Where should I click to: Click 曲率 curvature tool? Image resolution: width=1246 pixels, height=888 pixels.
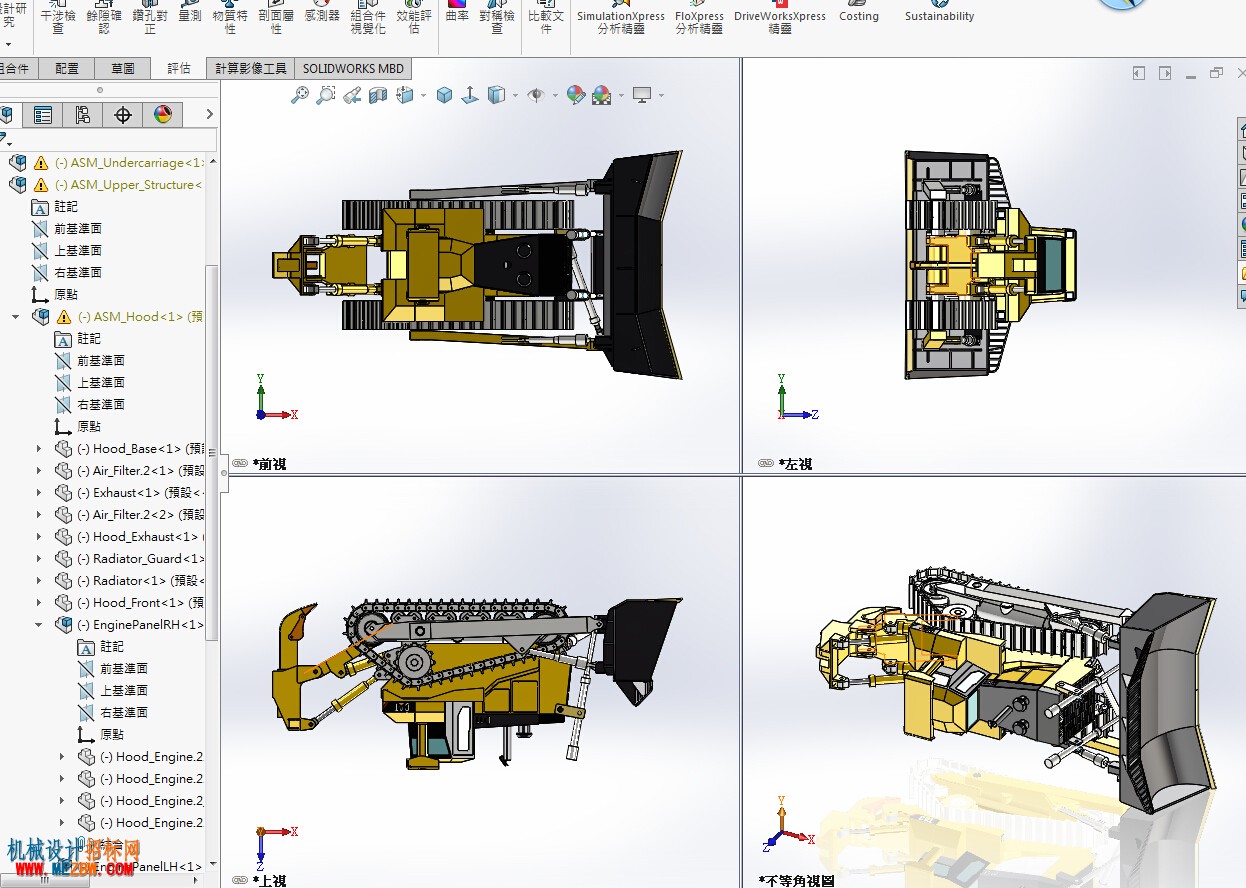[457, 12]
